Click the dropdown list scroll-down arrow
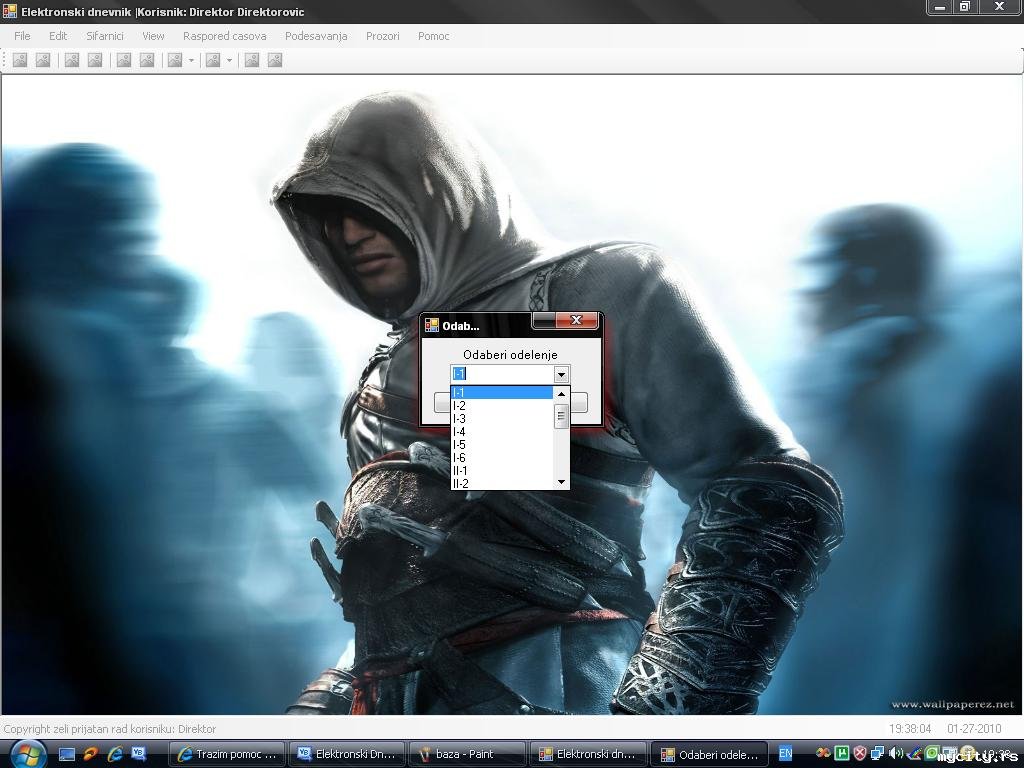This screenshot has height=768, width=1024. click(x=561, y=482)
